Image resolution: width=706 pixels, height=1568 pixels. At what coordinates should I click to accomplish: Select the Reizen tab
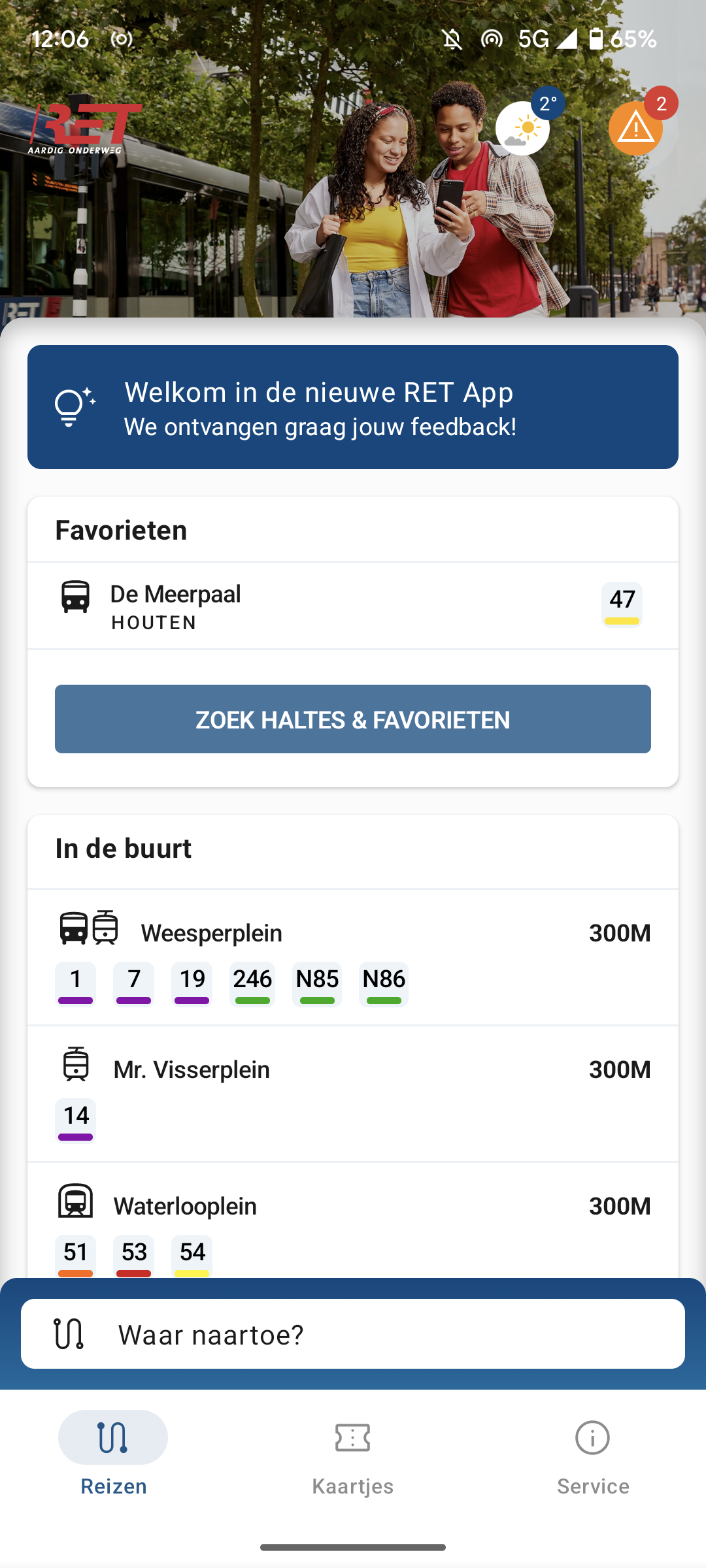click(113, 1452)
